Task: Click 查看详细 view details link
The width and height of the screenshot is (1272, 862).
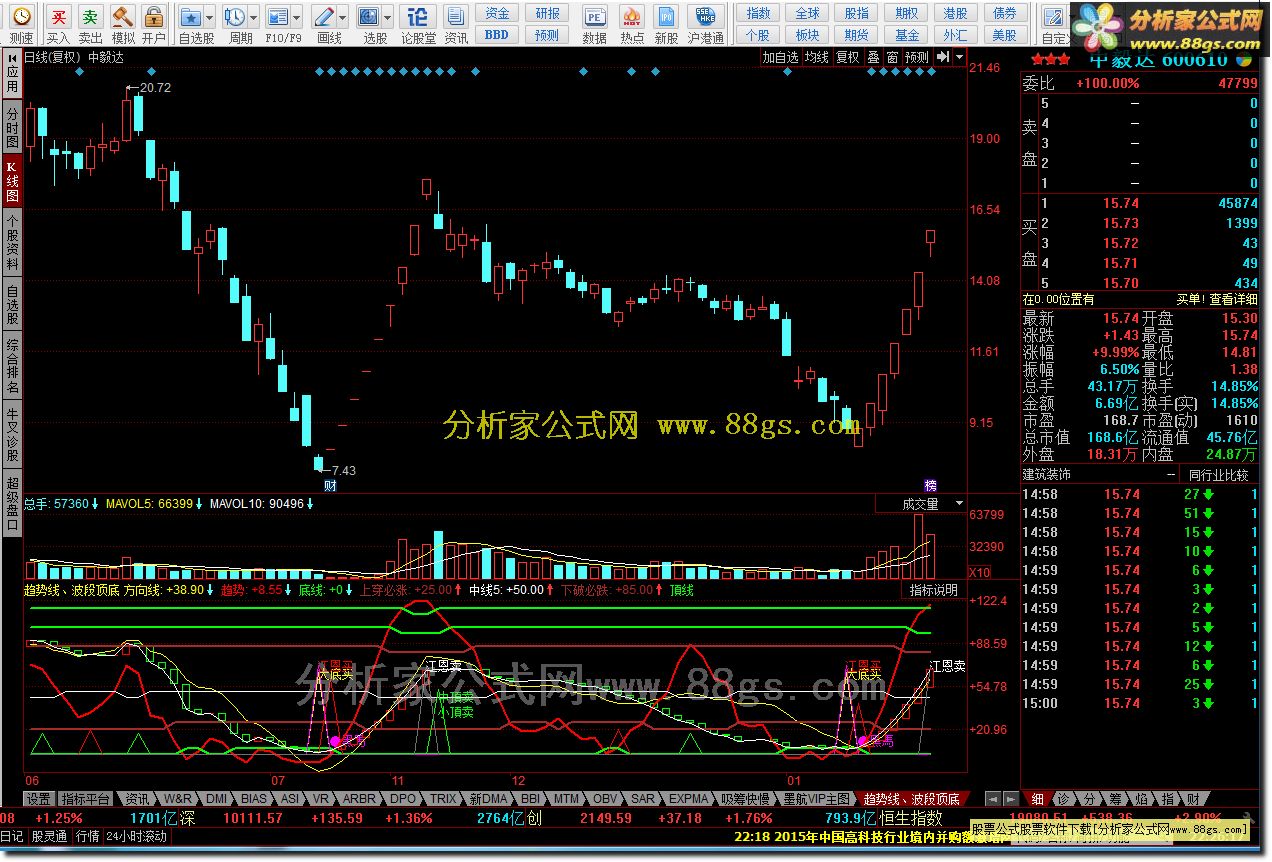Action: [1234, 299]
